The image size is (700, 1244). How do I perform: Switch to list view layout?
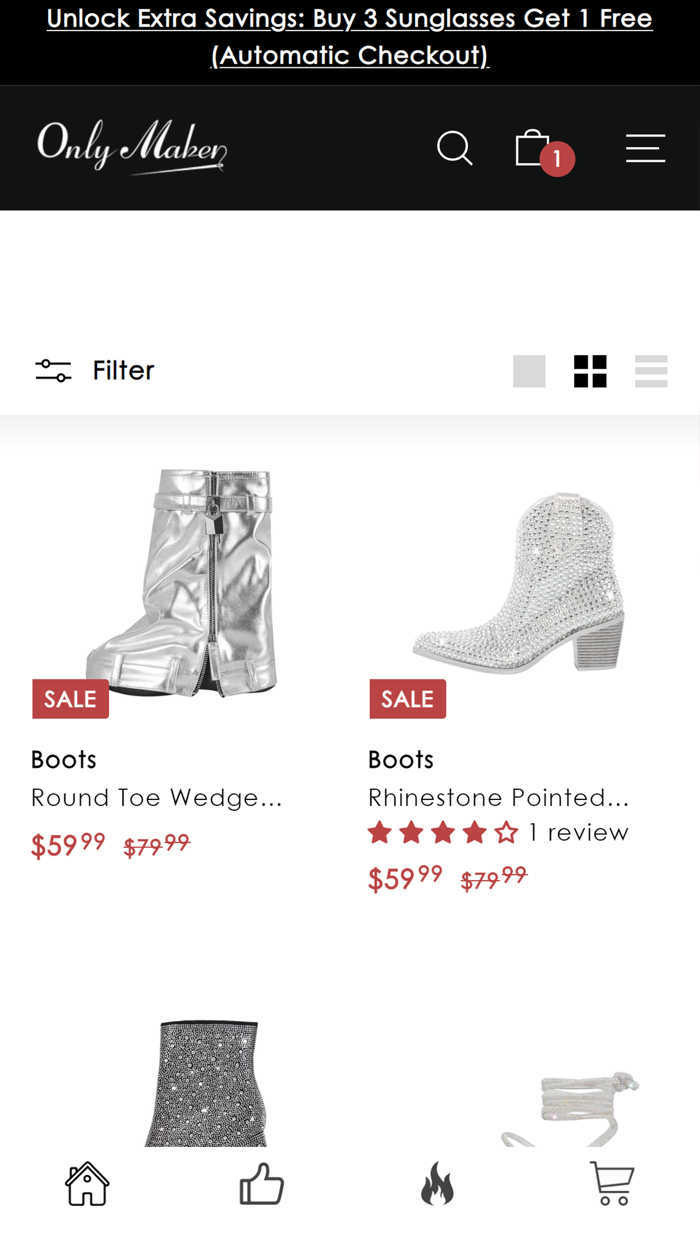651,370
